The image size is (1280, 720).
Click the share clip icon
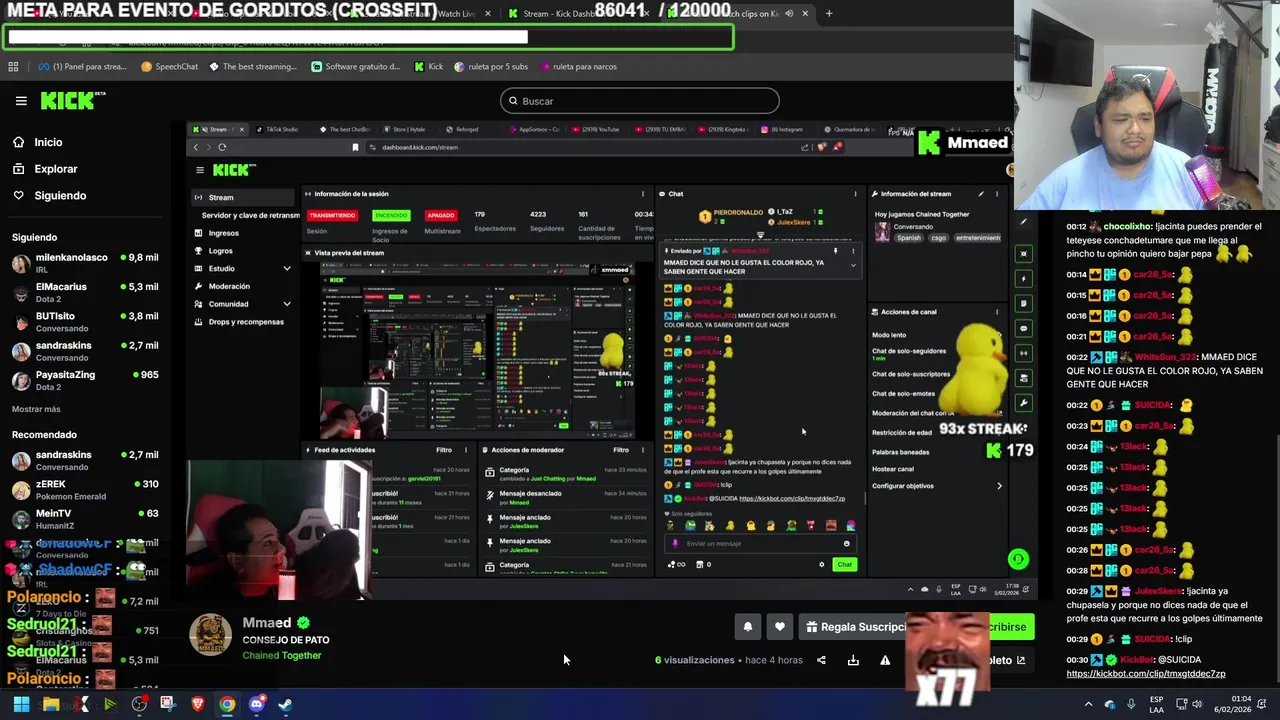point(821,660)
